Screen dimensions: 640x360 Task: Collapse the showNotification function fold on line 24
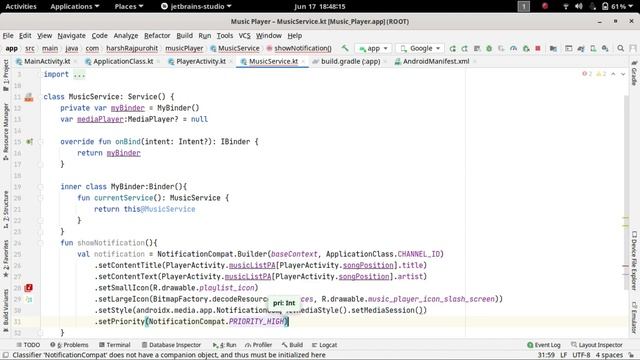40,243
